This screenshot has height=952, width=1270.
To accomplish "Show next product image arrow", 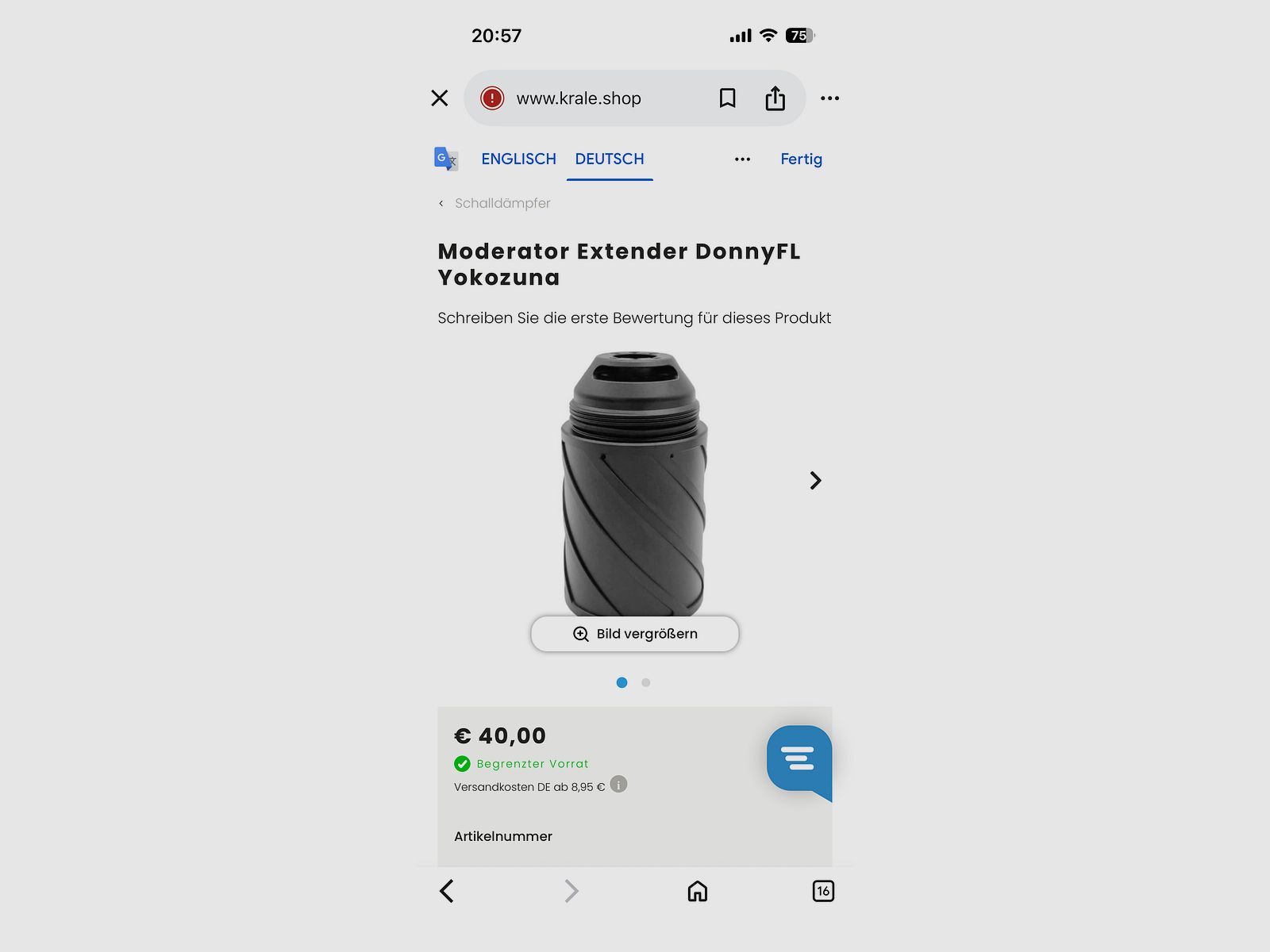I will click(815, 480).
